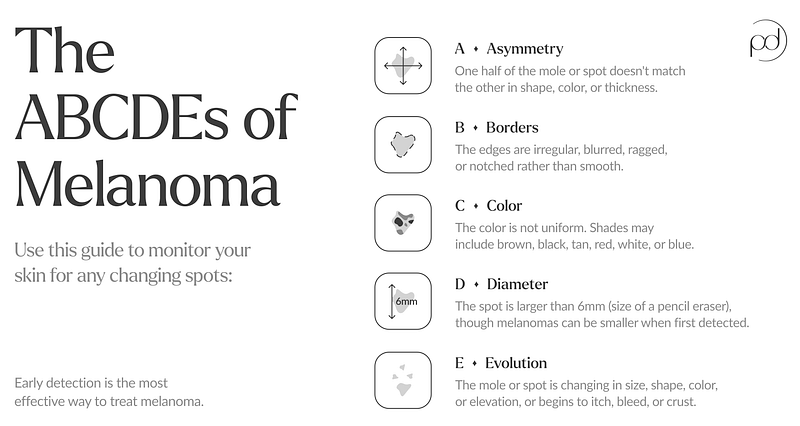Click 'The ABCDEs of Melanoma' title
The image size is (800, 426).
[x=156, y=117]
